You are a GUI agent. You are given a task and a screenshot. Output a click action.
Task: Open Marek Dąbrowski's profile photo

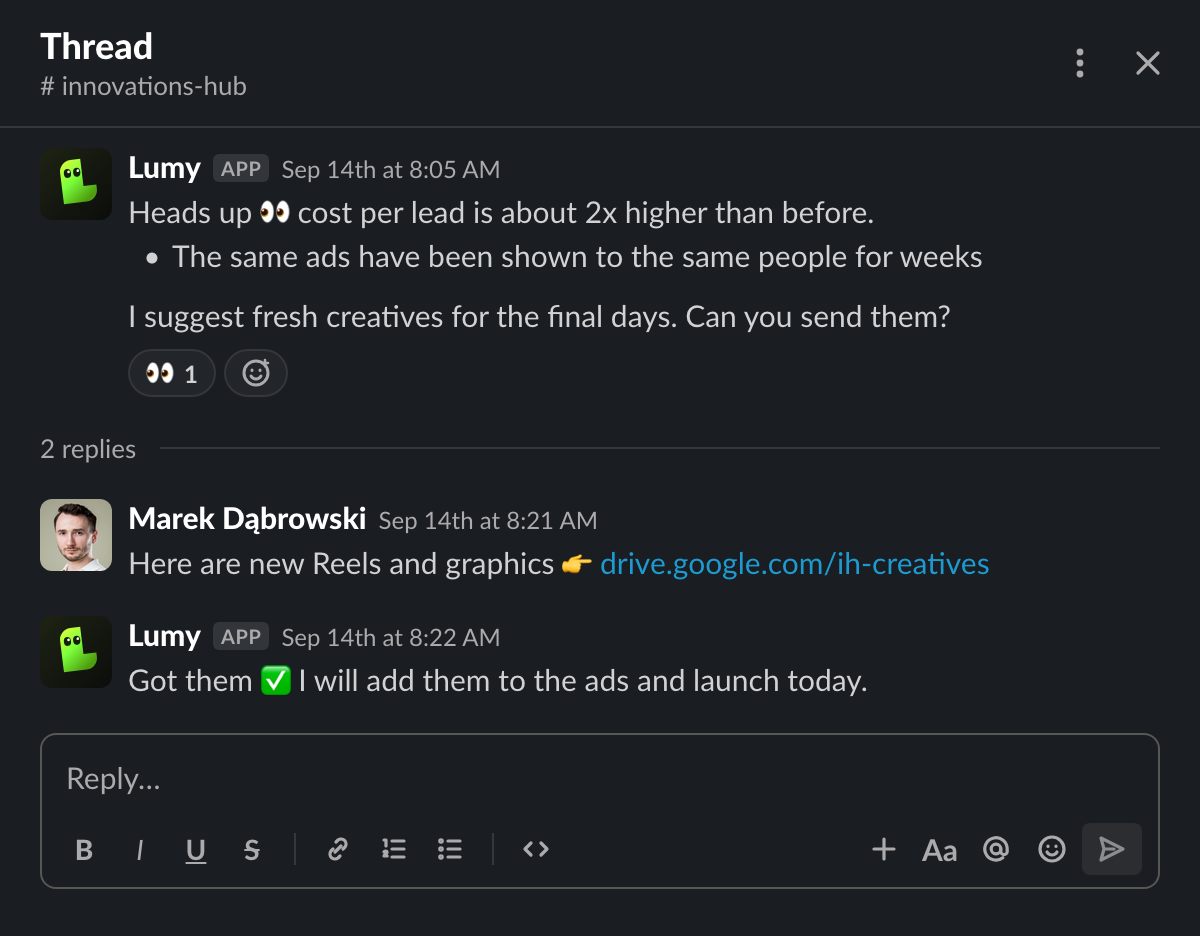pos(76,535)
